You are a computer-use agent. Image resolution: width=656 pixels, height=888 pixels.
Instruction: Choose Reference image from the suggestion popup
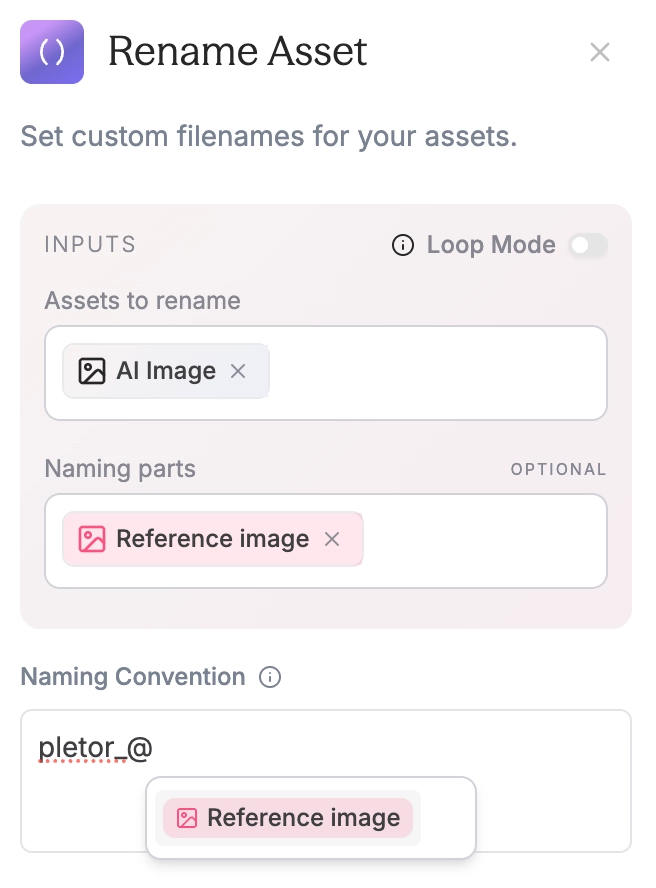(303, 818)
